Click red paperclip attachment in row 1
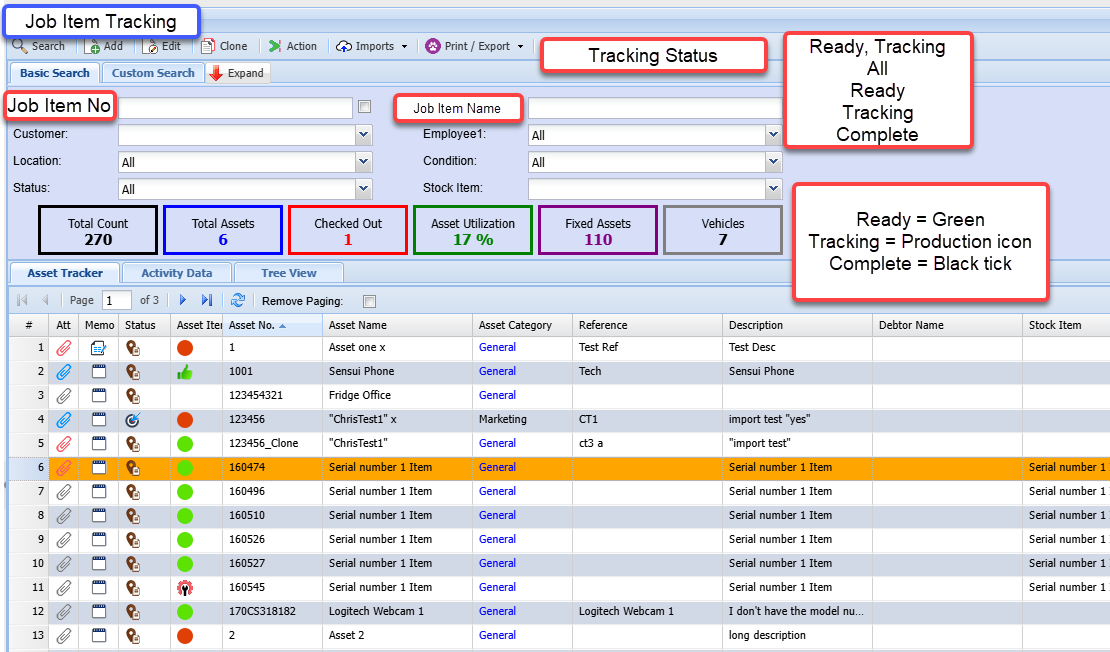Screen dimensions: 1110x652 click(x=64, y=348)
